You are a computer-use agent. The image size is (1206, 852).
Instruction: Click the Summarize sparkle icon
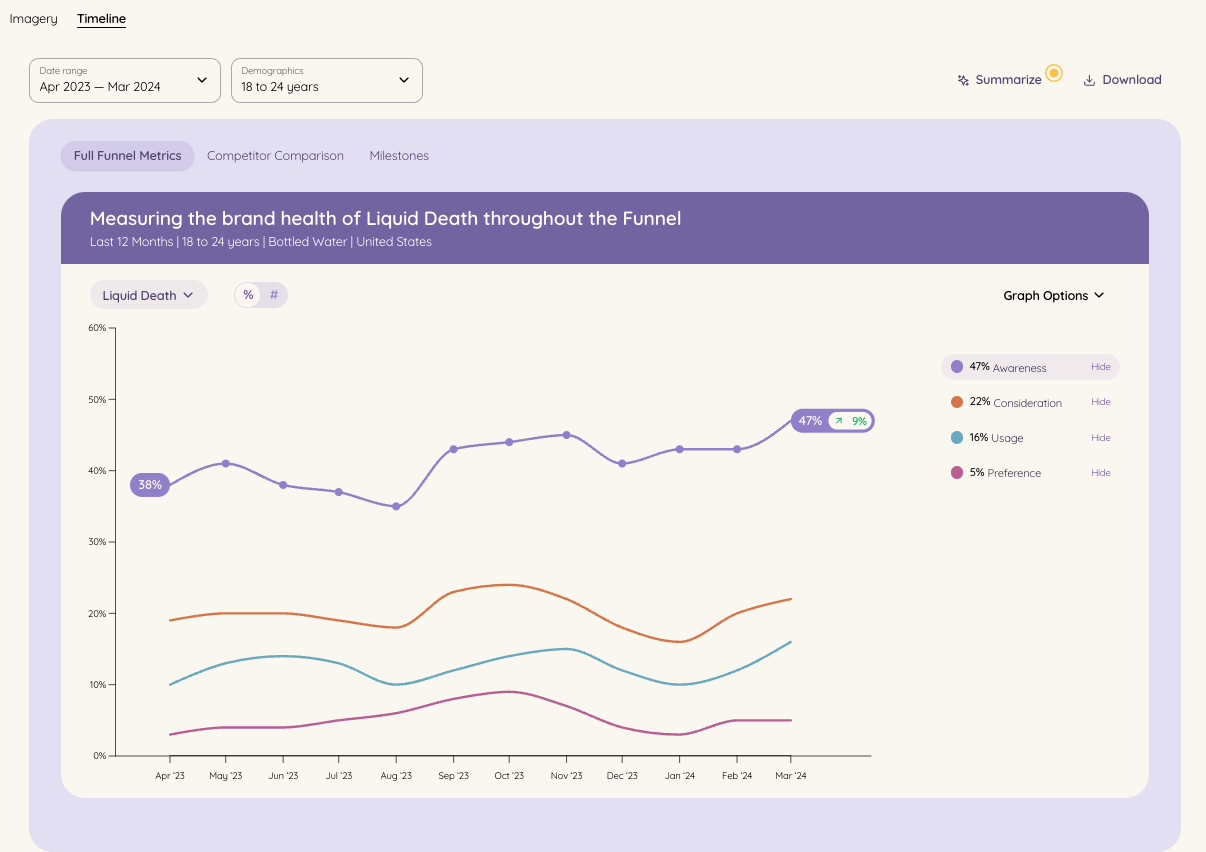[963, 80]
